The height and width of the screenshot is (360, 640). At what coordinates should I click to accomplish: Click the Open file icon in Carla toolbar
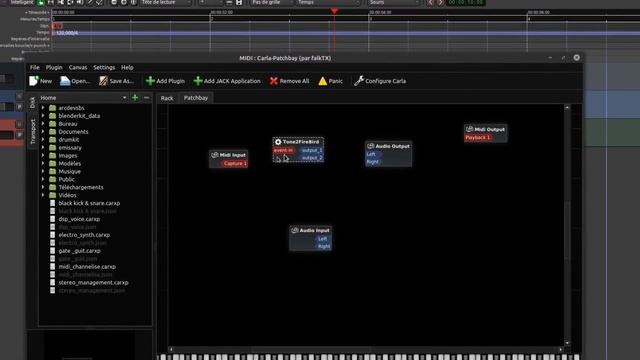[x=65, y=81]
